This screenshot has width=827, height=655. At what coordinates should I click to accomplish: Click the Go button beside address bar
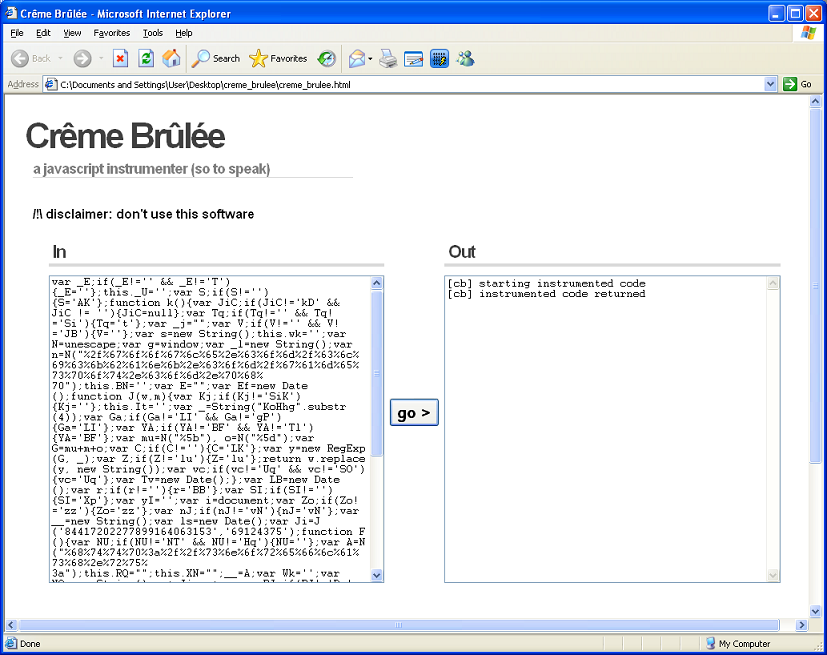798,85
